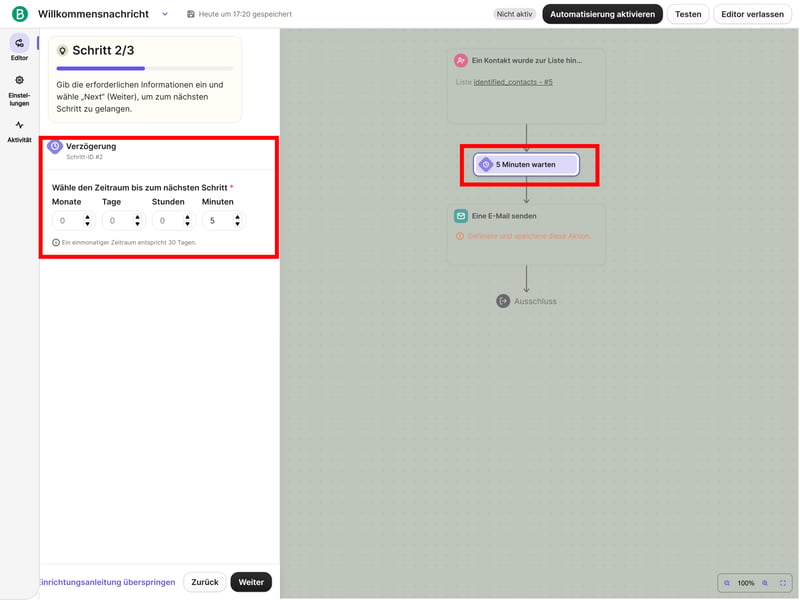Click Editor verlassen button
This screenshot has height=600, width=800.
coord(753,14)
